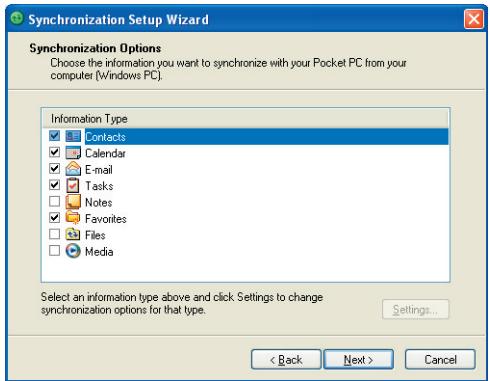Select the Notes row label
The width and height of the screenshot is (490, 381).
point(99,202)
